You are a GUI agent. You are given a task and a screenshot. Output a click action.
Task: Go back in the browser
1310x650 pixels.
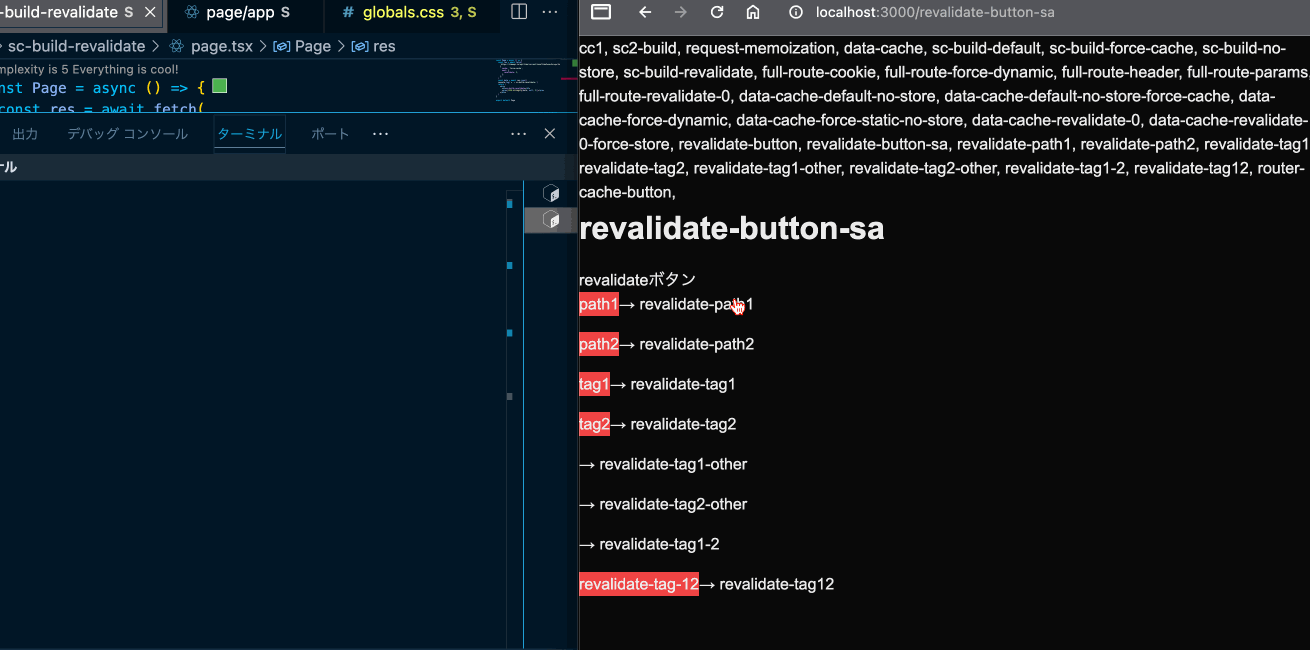(645, 12)
